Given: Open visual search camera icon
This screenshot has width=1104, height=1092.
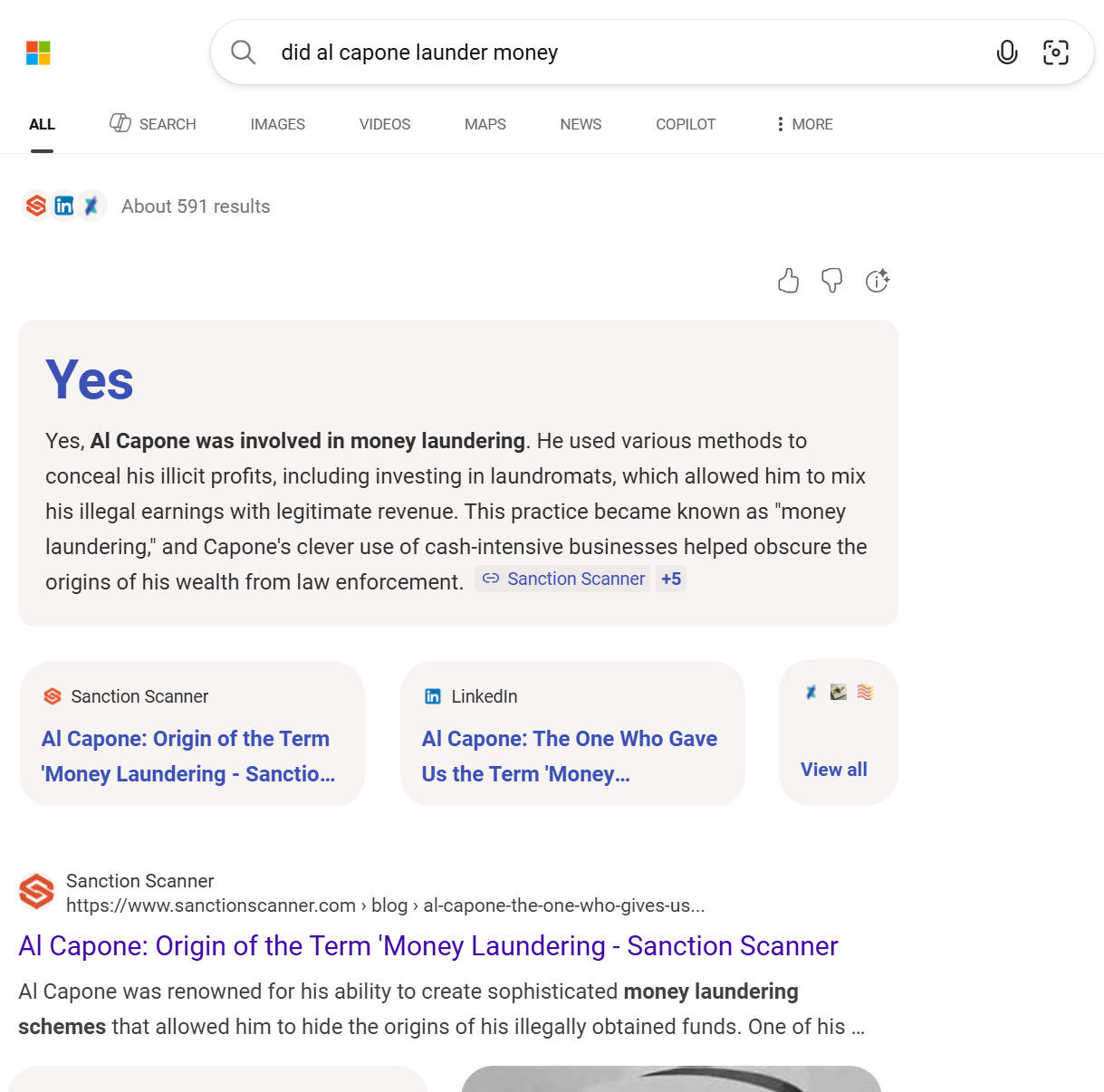Looking at the screenshot, I should (x=1056, y=53).
